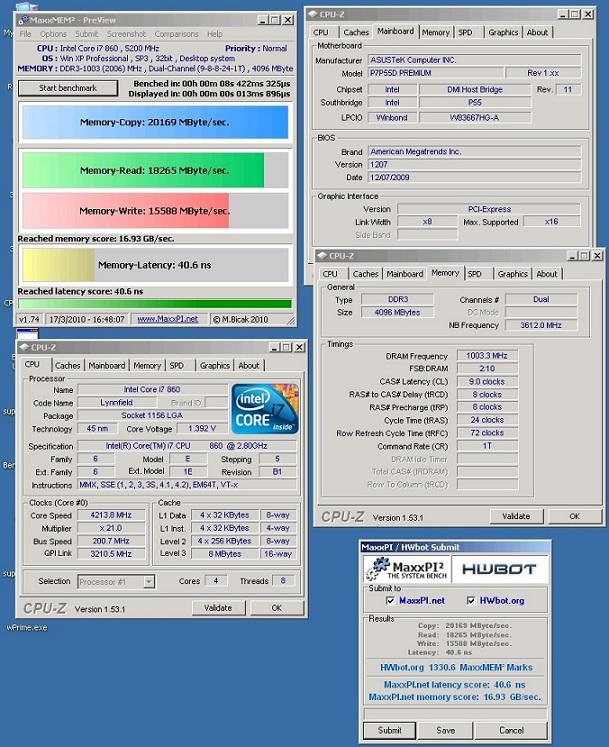This screenshot has height=747, width=609.
Task: Toggle the MaxxPI.net submit checkbox
Action: 390,601
